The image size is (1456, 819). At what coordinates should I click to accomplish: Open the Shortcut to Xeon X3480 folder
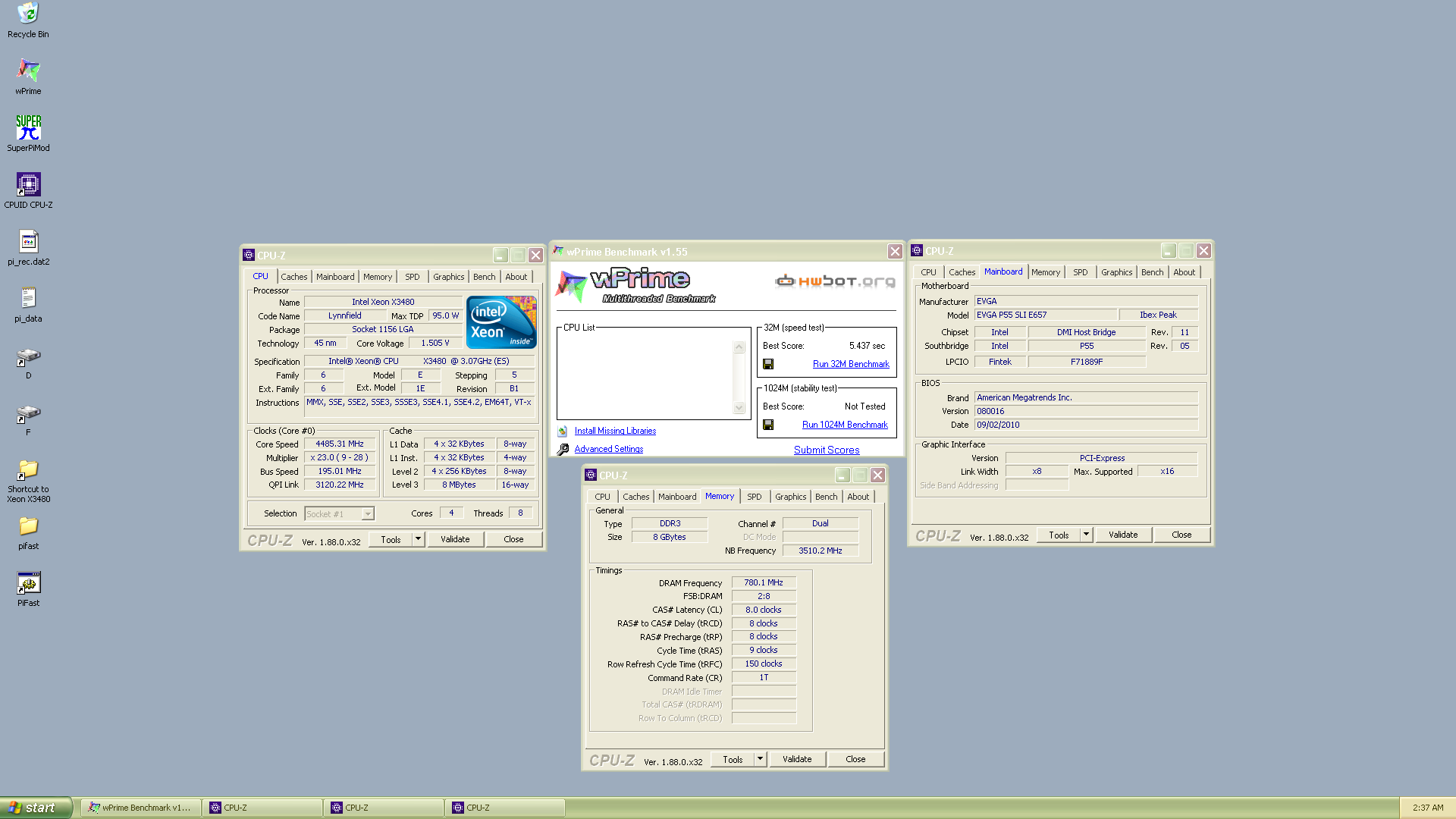click(28, 469)
